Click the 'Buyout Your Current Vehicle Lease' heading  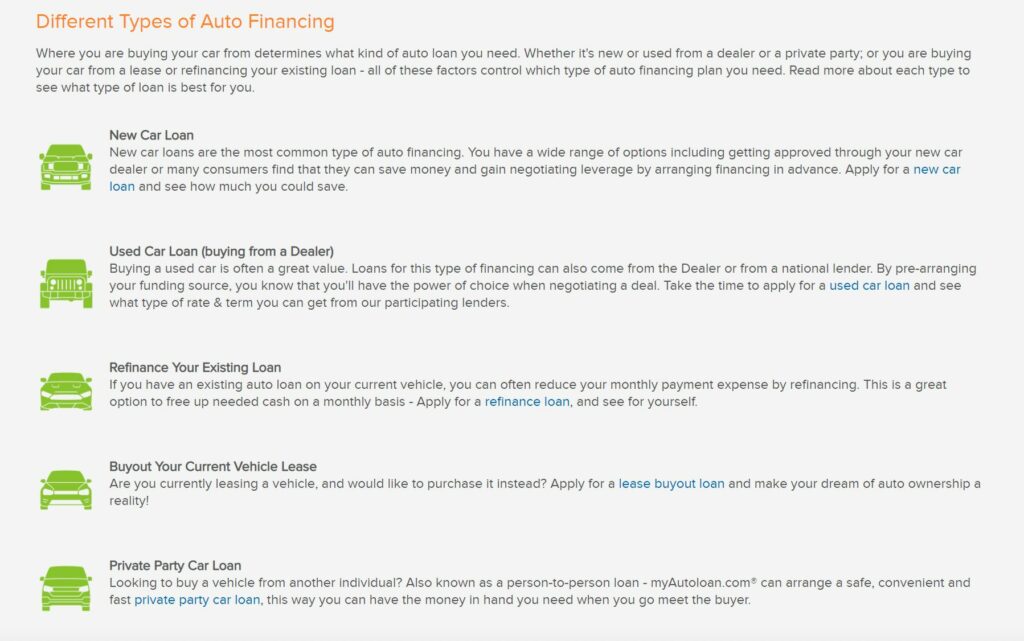213,467
